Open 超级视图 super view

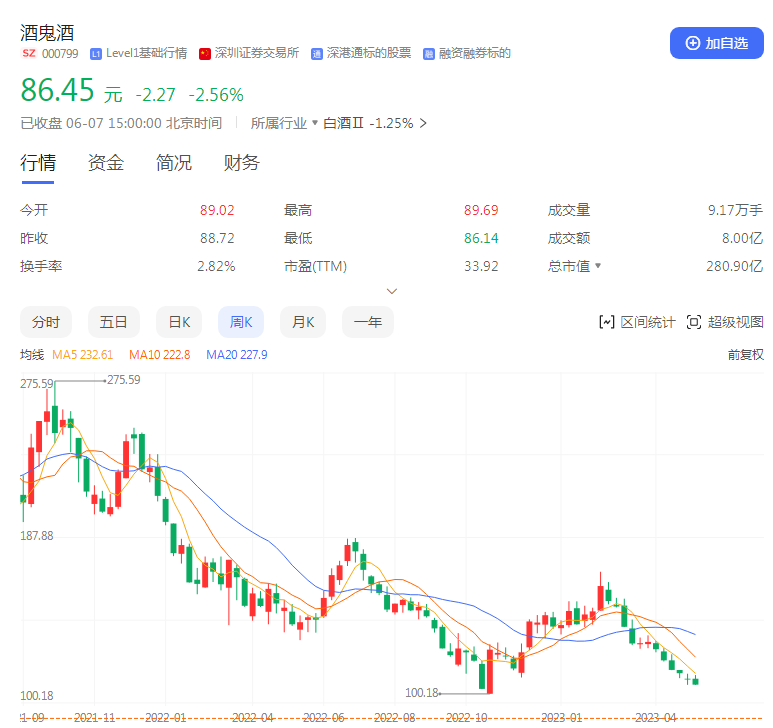[736, 322]
